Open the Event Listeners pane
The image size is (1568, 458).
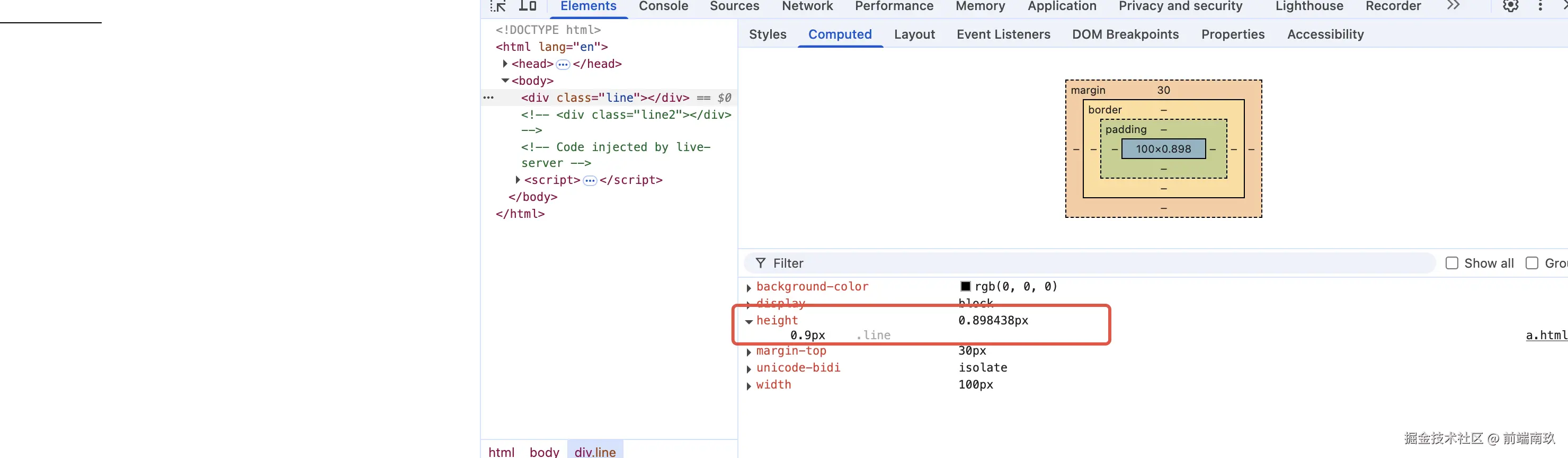[1003, 34]
